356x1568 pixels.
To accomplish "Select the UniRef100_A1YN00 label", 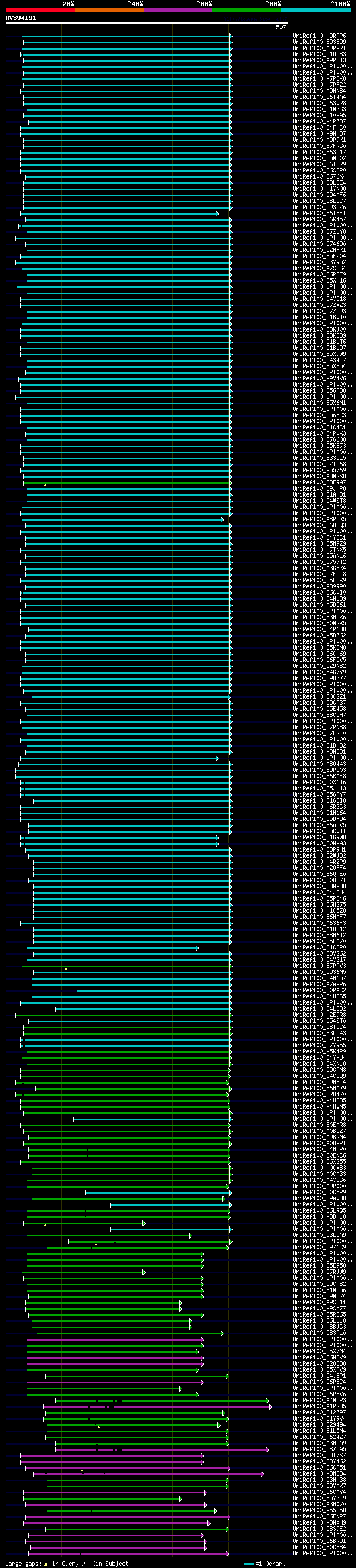I will click(319, 189).
